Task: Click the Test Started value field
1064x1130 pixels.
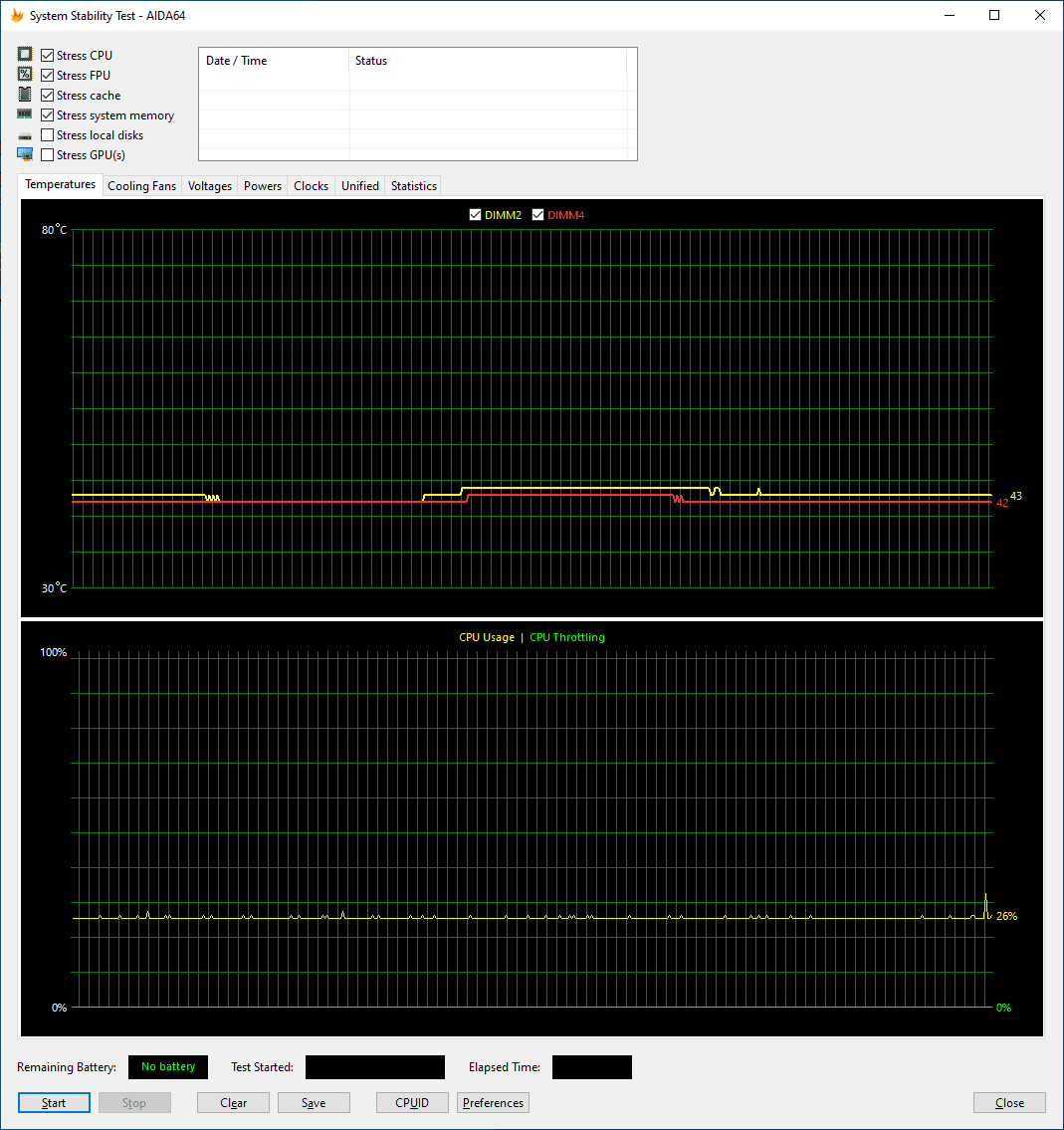Action: pyautogui.click(x=374, y=1066)
